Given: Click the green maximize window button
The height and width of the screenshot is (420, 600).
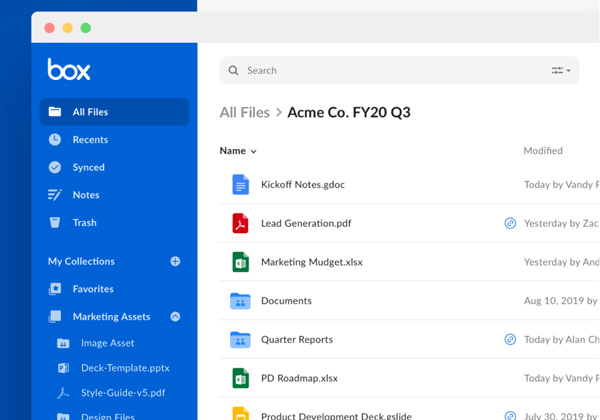Looking at the screenshot, I should coord(86,28).
